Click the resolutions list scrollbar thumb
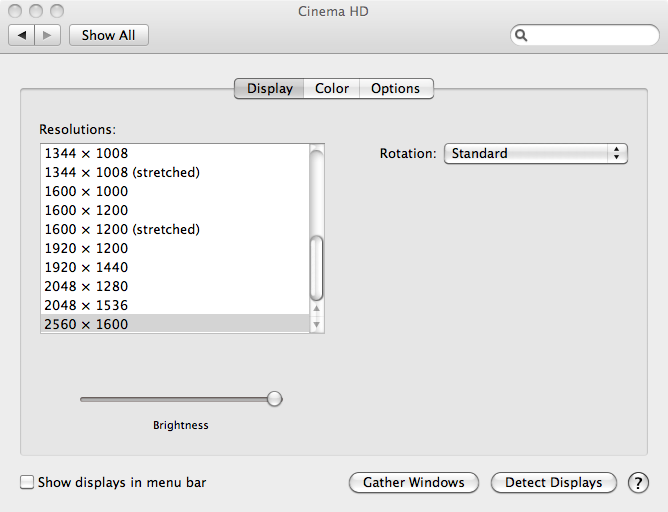The height and width of the screenshot is (512, 668). tap(316, 268)
